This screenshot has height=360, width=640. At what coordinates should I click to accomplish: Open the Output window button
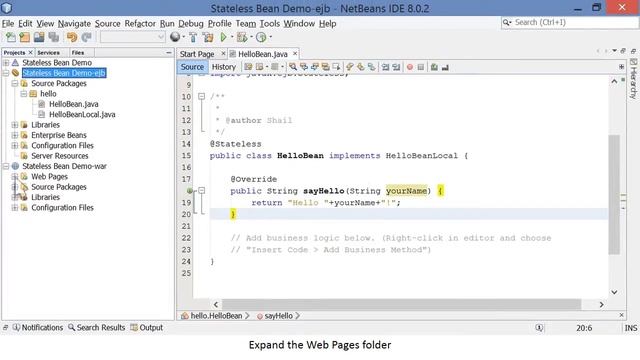coord(147,328)
